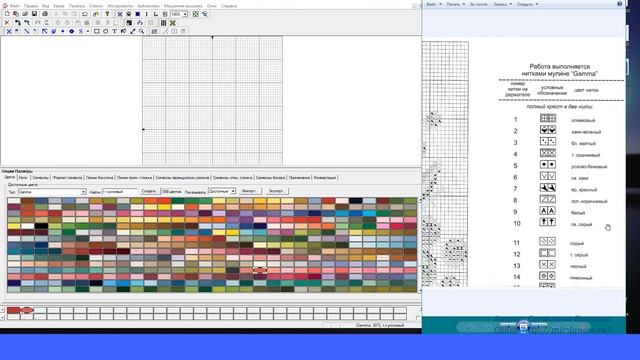Click the legend text 'белый'
640x360 pixels.
pyautogui.click(x=578, y=213)
